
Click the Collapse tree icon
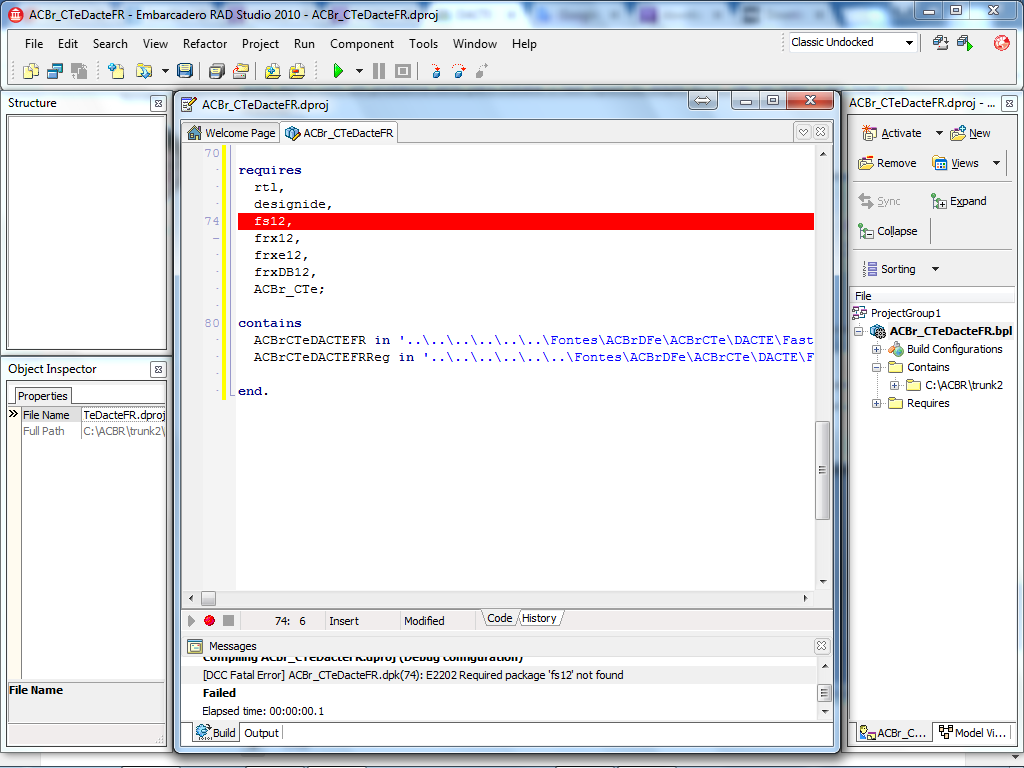coord(866,231)
